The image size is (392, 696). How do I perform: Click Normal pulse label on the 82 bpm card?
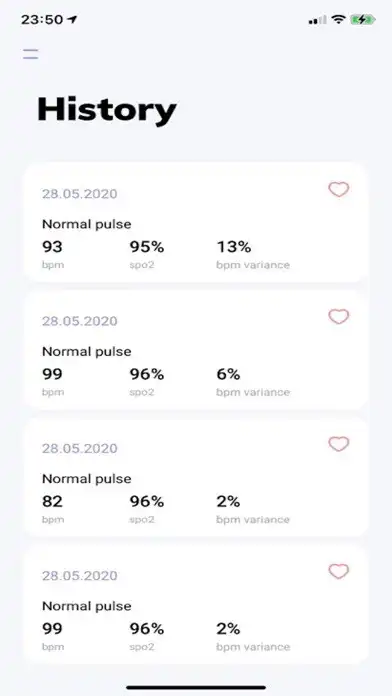pos(87,479)
